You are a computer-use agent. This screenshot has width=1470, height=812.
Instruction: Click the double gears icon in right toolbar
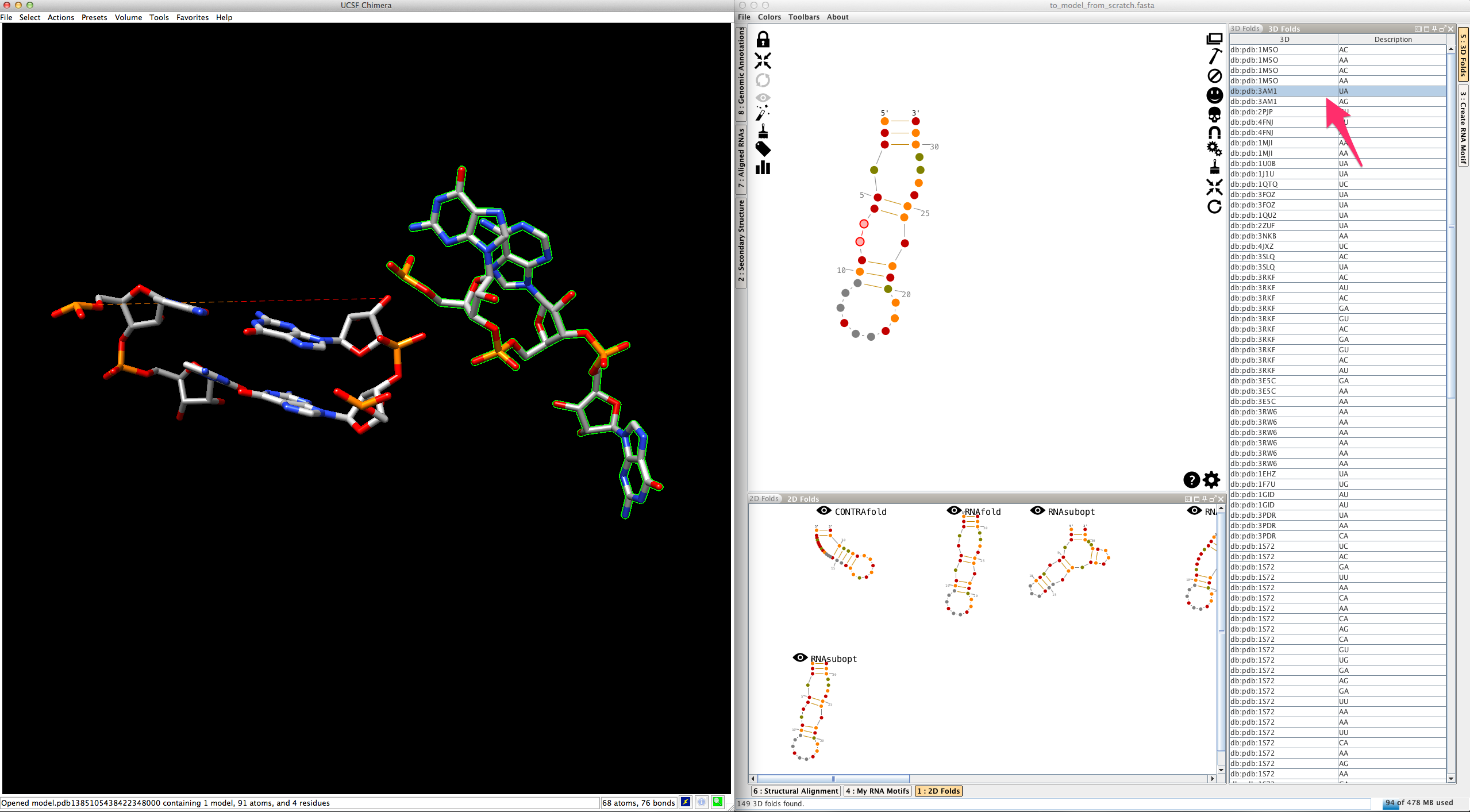coord(1214,148)
